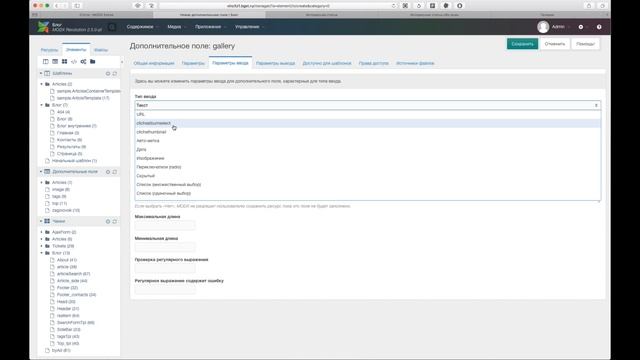This screenshot has width=640, height=360.
Task: Open the Доступно для шаблонов tab
Action: tap(327, 63)
